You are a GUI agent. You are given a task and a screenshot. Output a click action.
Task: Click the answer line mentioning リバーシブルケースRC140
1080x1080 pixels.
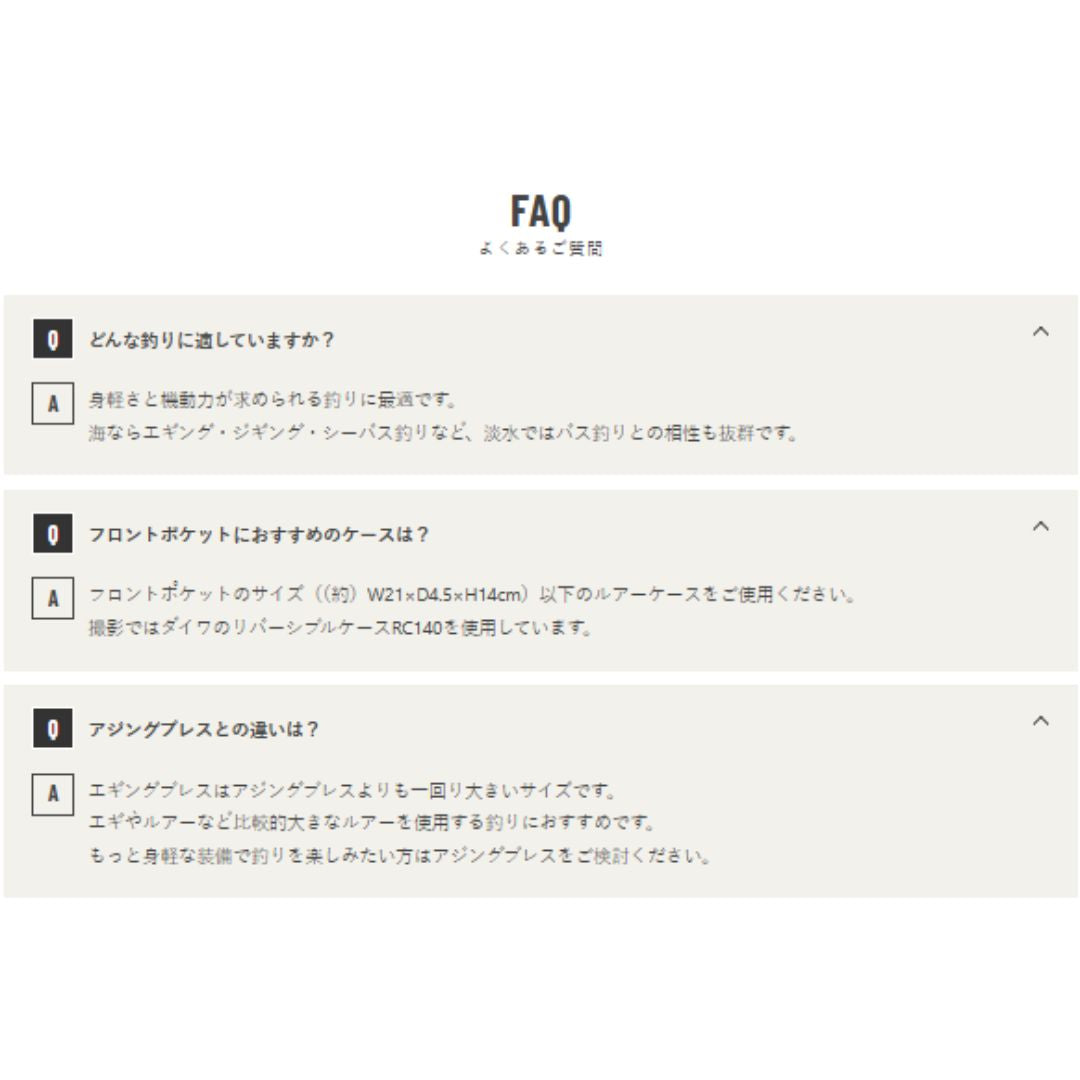point(340,628)
